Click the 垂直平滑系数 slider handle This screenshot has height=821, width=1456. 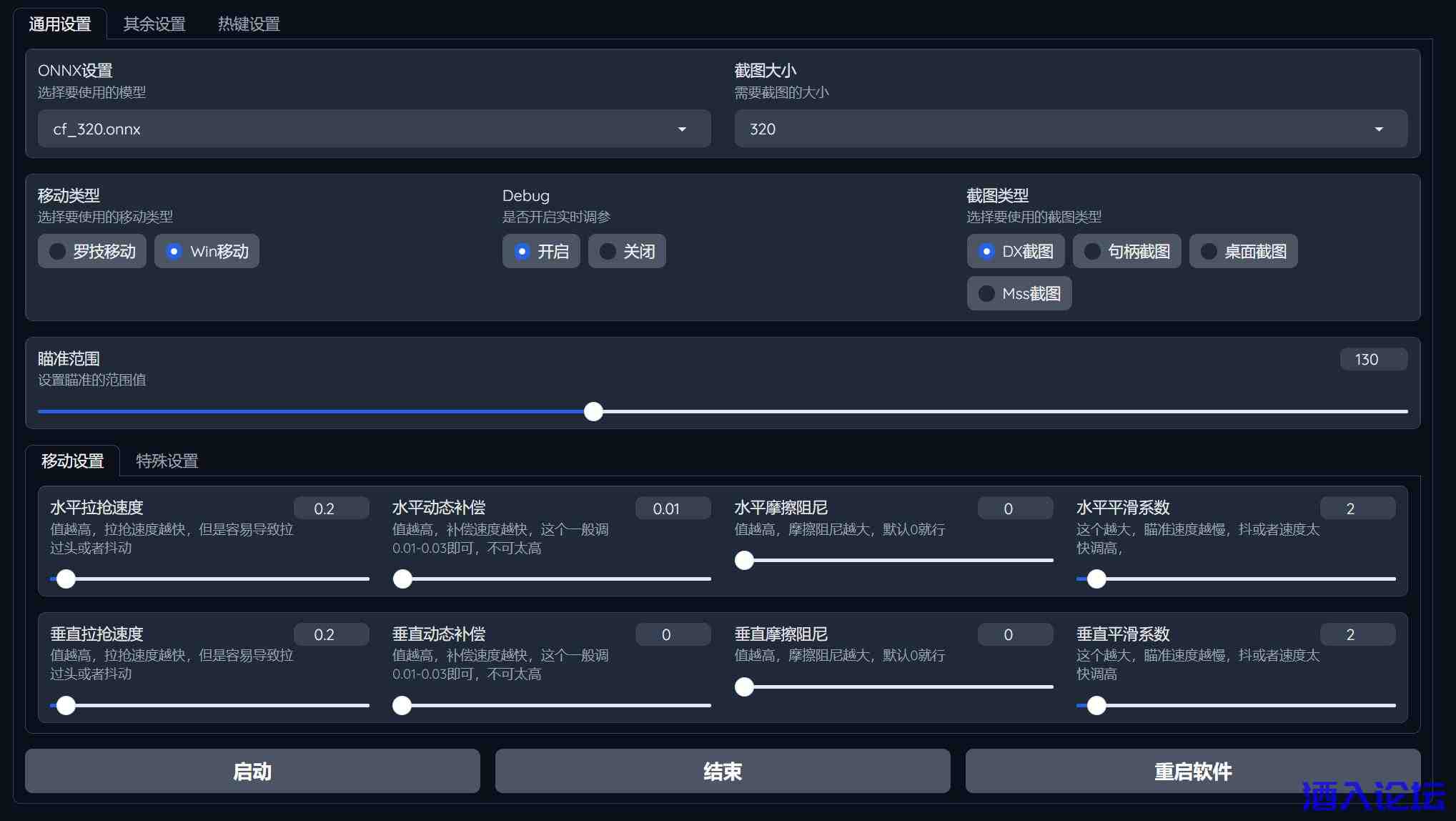coord(1096,706)
